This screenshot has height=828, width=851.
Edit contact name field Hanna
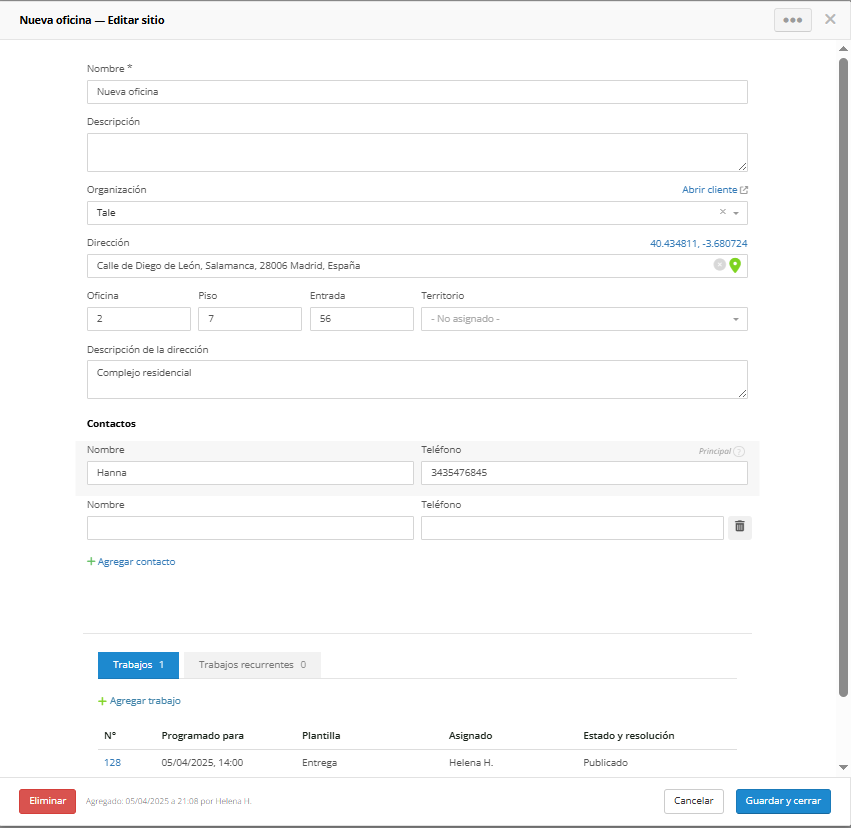point(250,473)
